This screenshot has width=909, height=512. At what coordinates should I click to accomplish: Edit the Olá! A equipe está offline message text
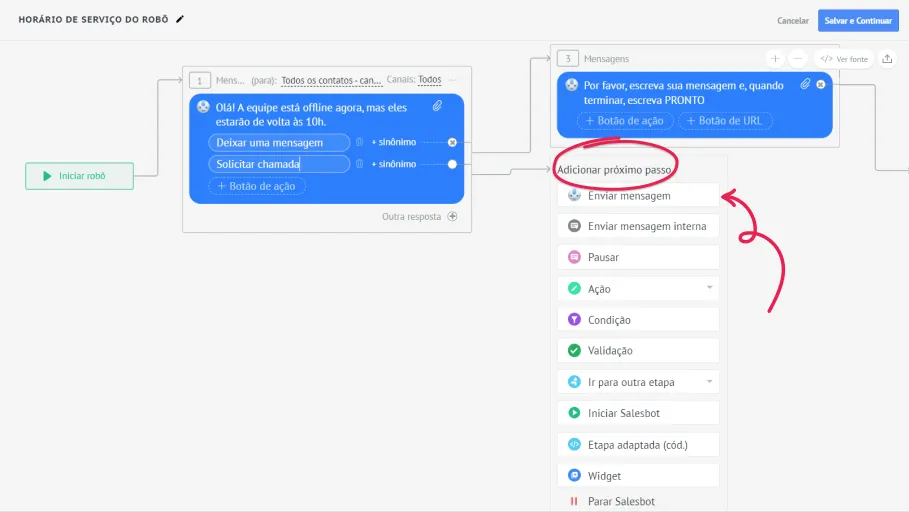(x=311, y=115)
